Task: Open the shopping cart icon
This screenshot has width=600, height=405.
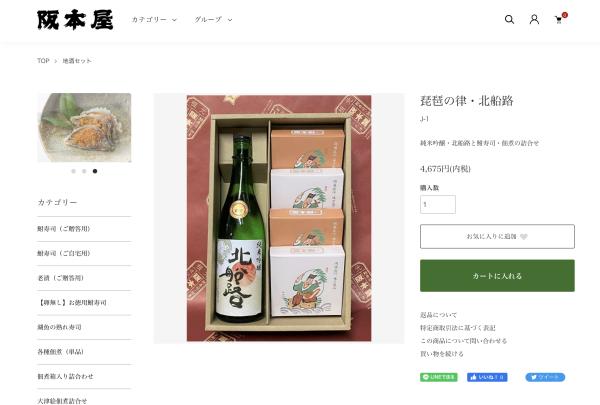Action: [560, 19]
